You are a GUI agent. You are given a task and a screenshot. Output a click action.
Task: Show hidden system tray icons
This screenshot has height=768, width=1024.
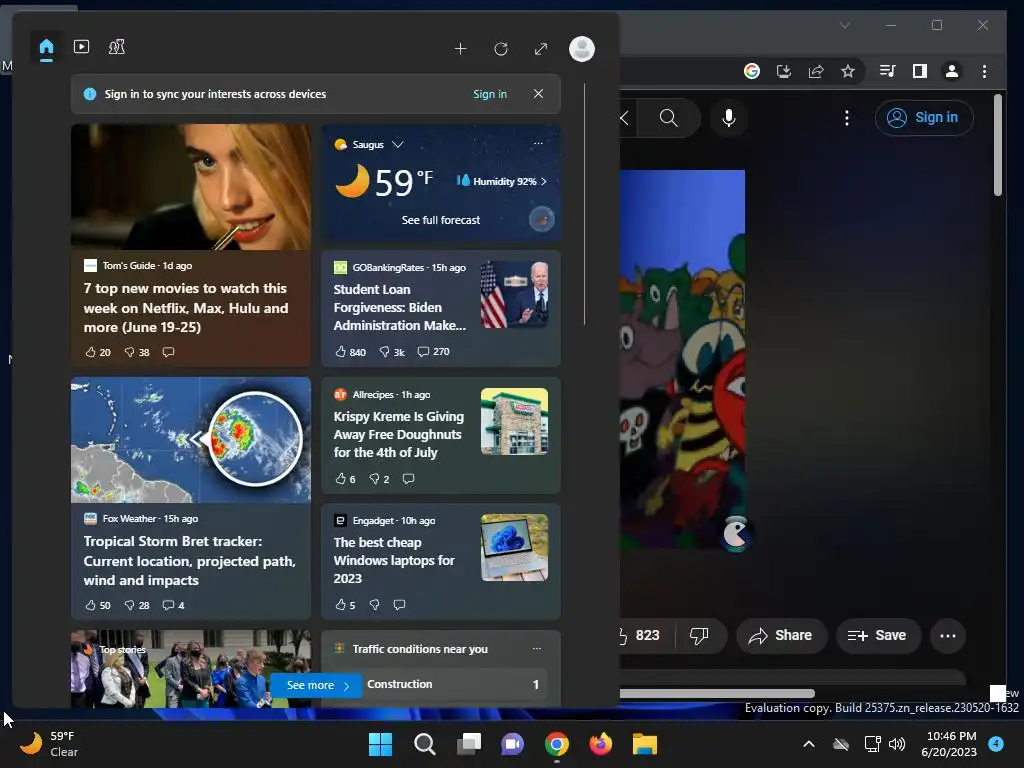[x=808, y=744]
